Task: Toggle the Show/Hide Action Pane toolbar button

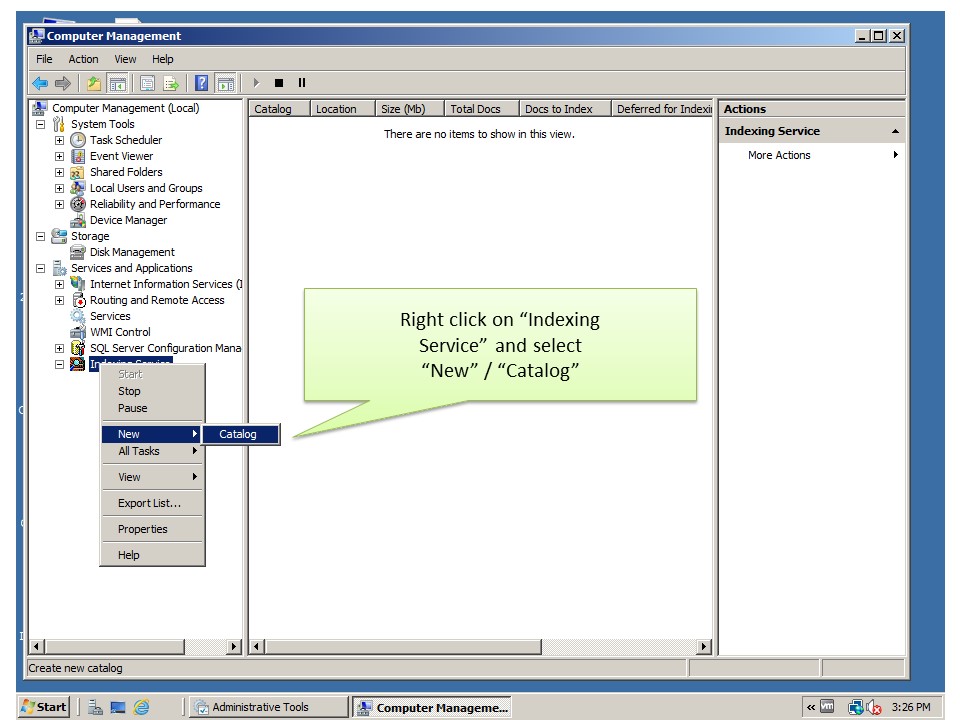Action: coord(225,83)
